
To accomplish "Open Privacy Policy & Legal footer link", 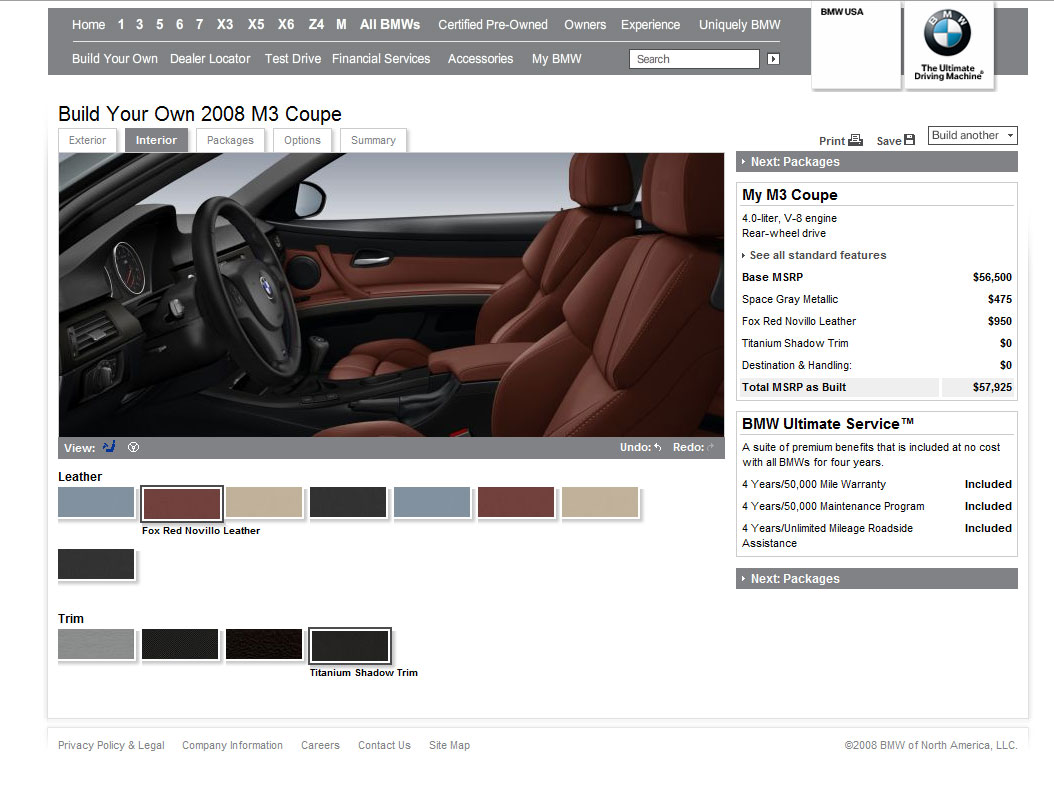I will click(111, 745).
